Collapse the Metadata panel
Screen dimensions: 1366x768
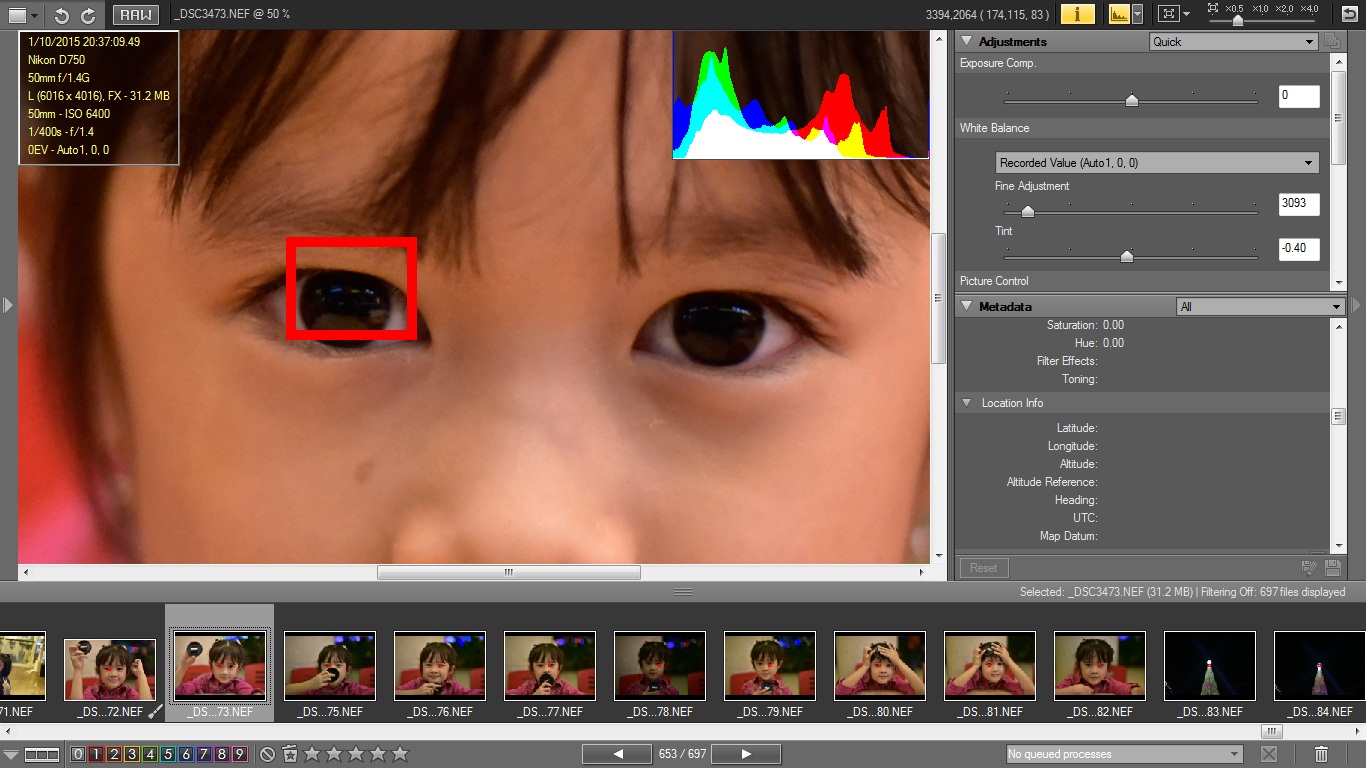(966, 307)
